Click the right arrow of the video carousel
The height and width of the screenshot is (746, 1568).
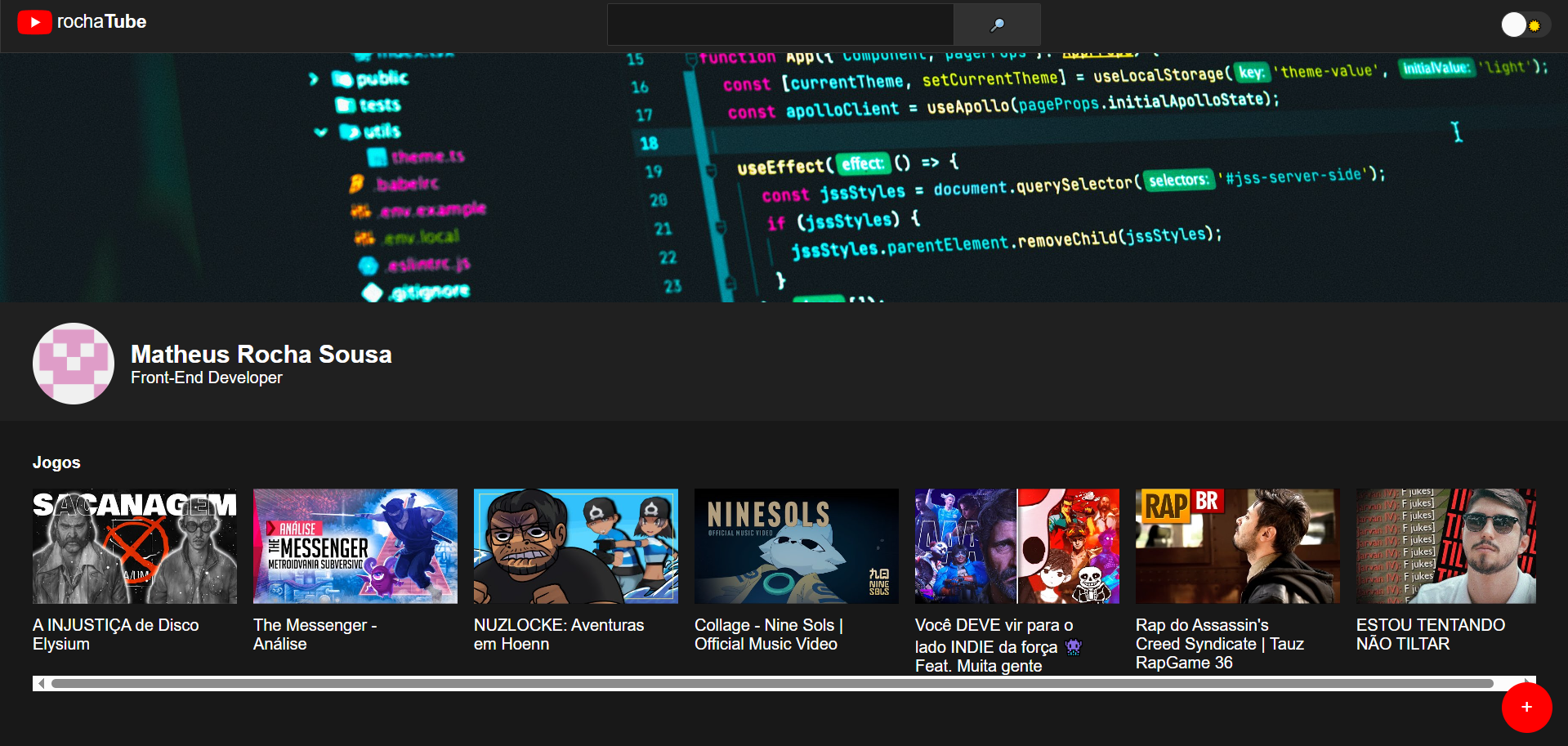pos(1529,682)
